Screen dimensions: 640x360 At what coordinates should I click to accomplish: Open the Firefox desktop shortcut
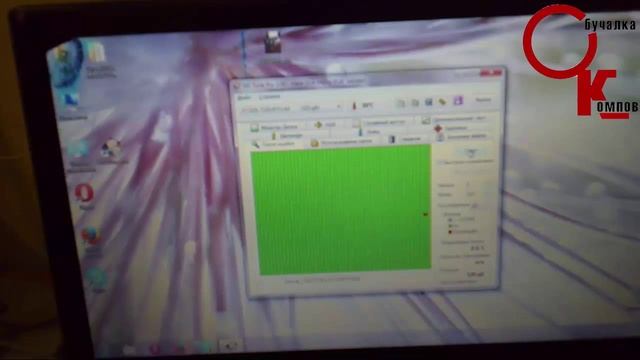[x=91, y=241]
